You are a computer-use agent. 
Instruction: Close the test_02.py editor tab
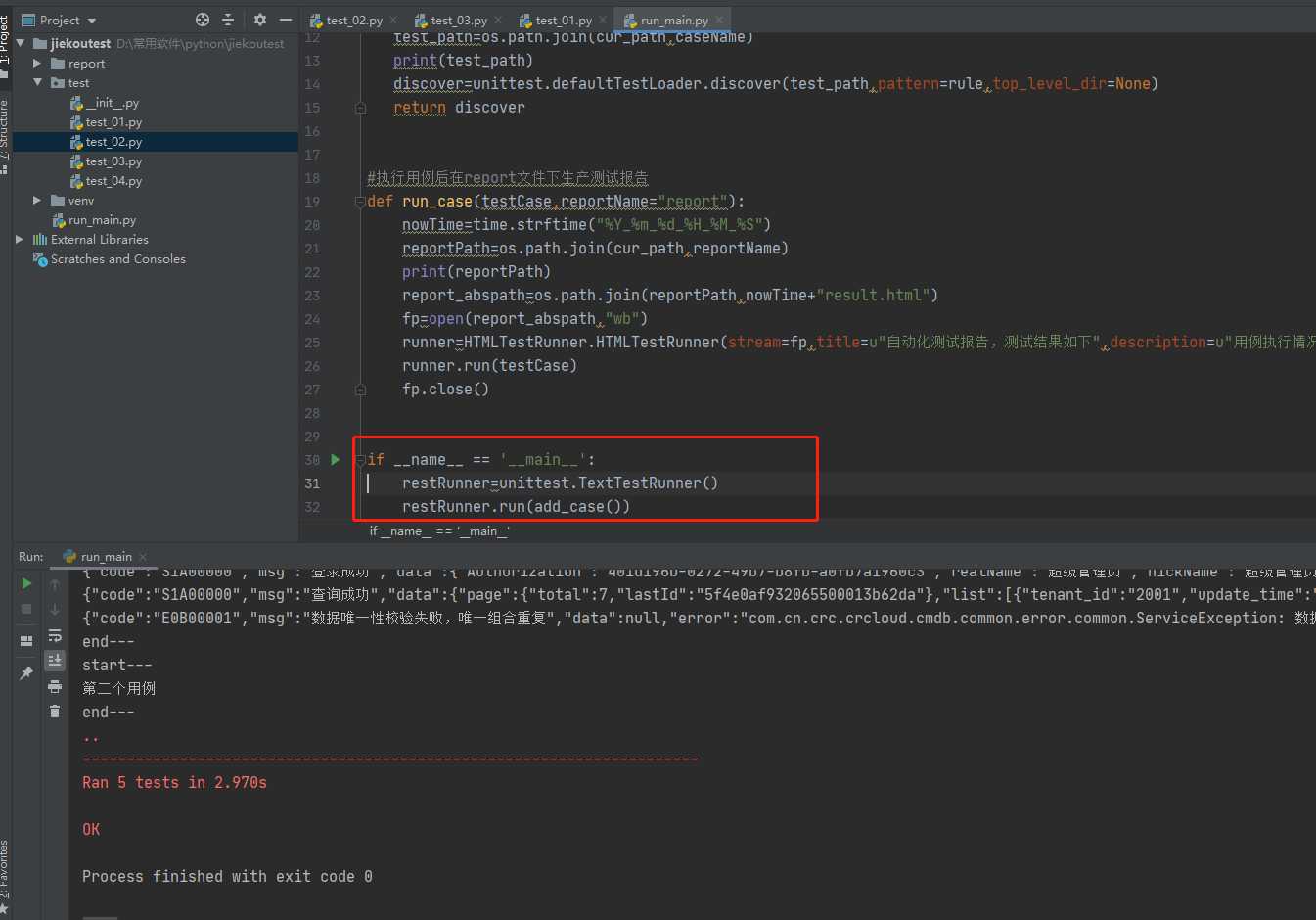[393, 20]
